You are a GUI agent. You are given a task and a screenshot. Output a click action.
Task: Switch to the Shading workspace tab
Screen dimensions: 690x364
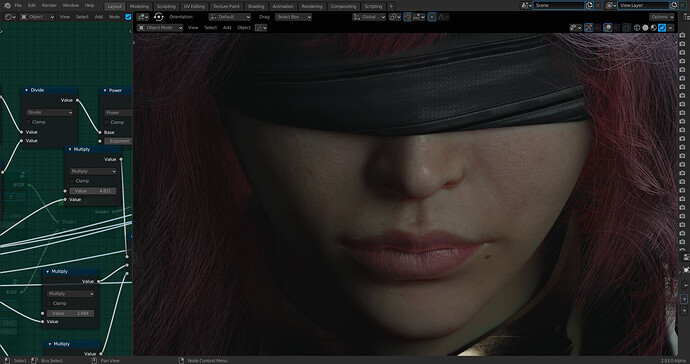pos(256,6)
